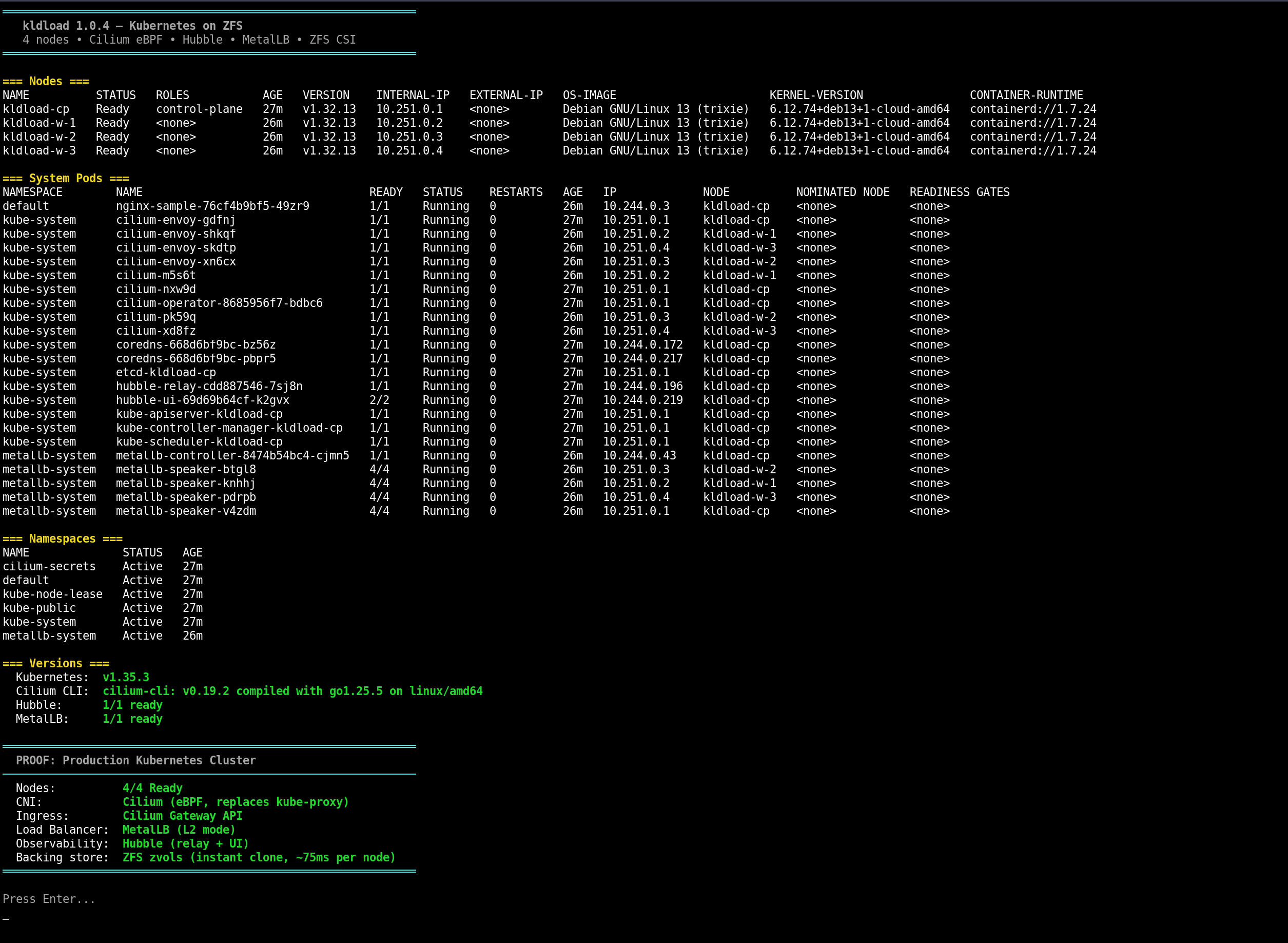The height and width of the screenshot is (943, 1288).
Task: Click pod IP '10.244.0.217'
Action: point(642,358)
